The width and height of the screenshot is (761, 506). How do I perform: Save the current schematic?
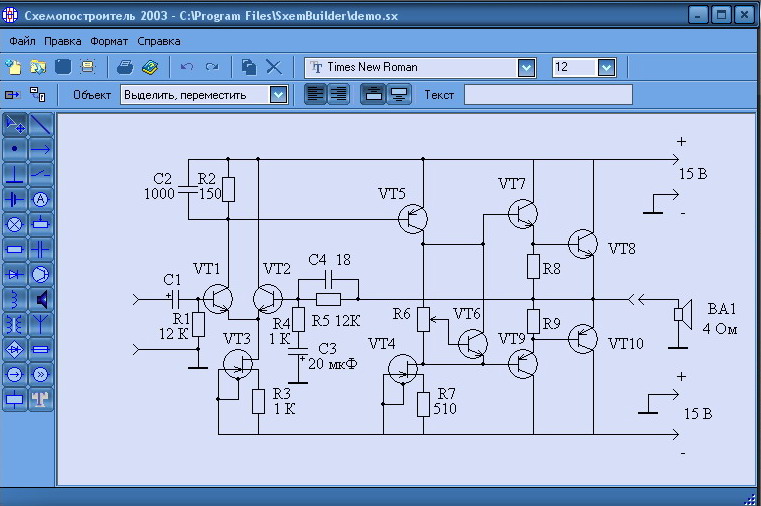pos(63,67)
